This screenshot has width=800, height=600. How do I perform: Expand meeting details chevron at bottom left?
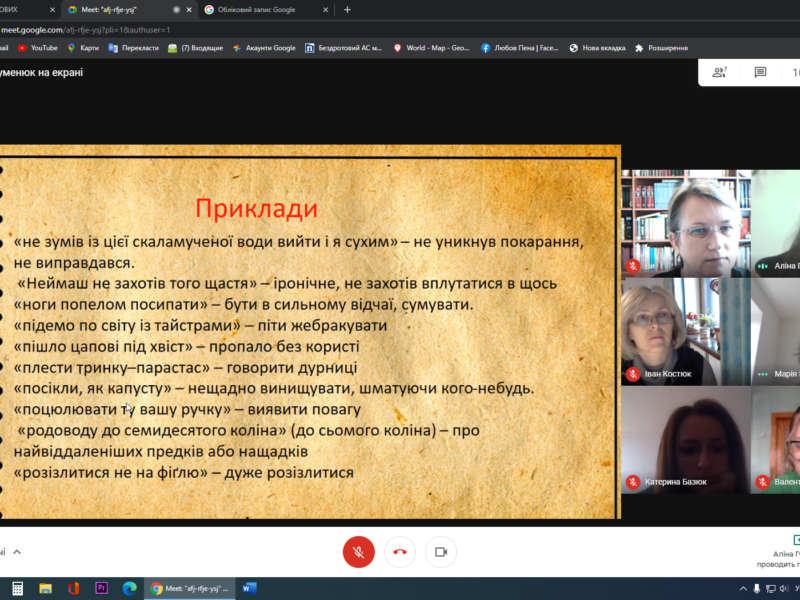coord(17,551)
